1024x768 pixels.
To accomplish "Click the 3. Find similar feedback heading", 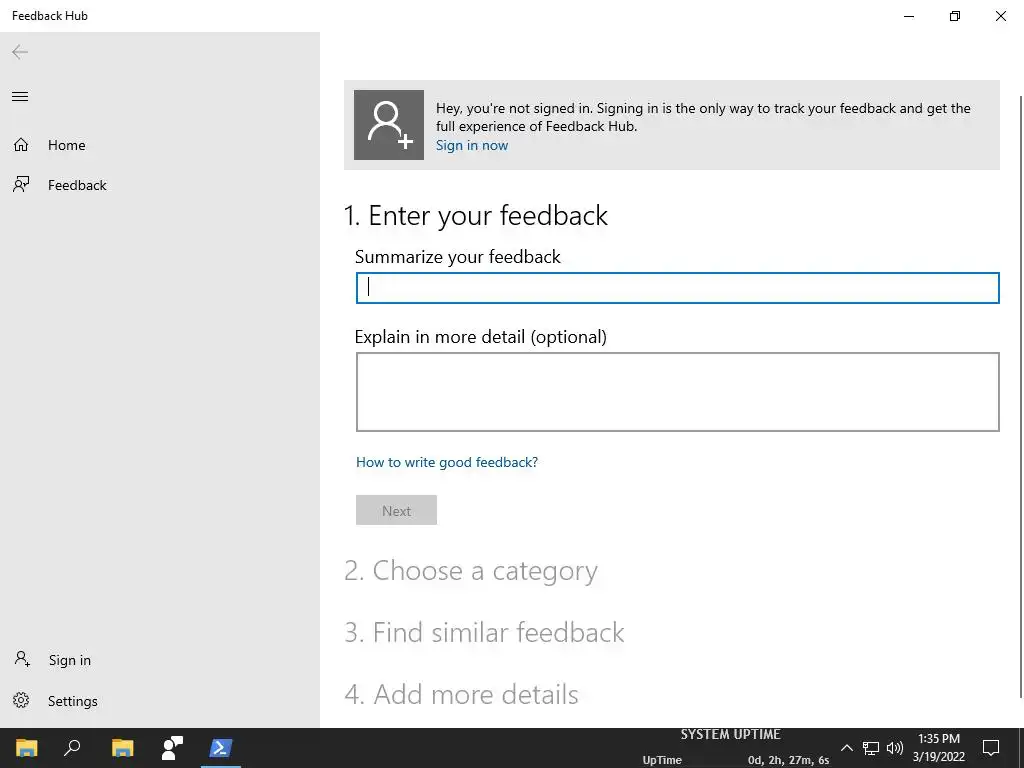I will [484, 632].
